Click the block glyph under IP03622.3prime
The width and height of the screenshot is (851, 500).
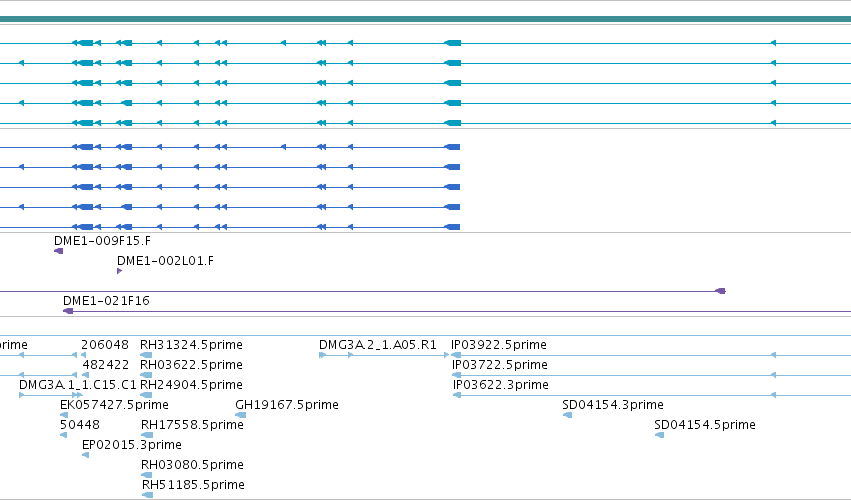[x=457, y=395]
